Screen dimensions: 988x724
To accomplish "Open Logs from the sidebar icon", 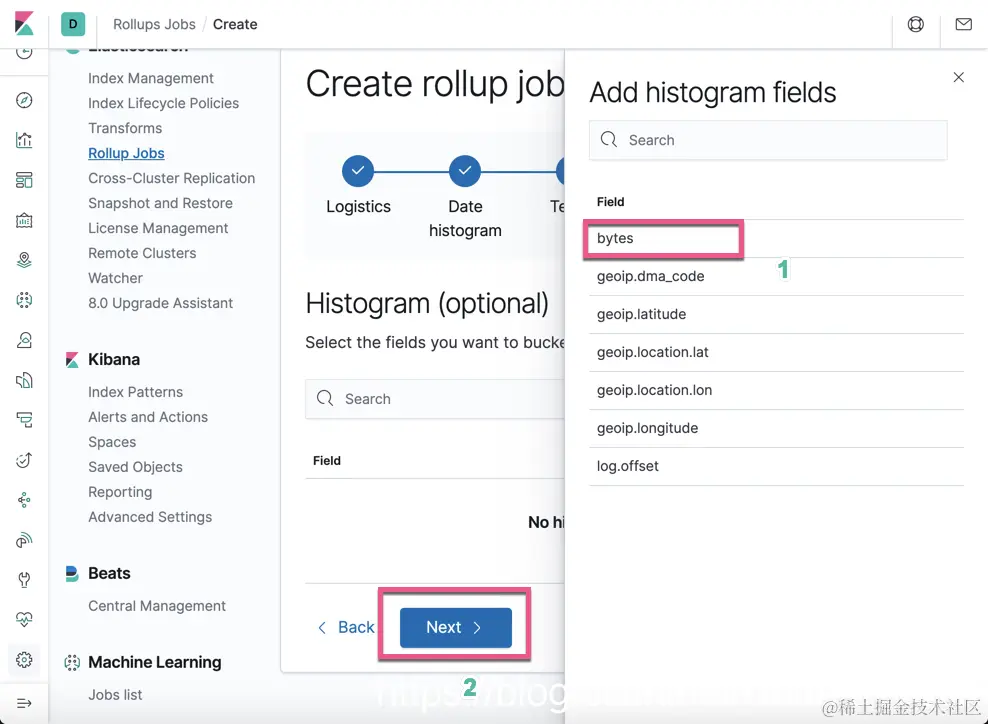I will 24,380.
